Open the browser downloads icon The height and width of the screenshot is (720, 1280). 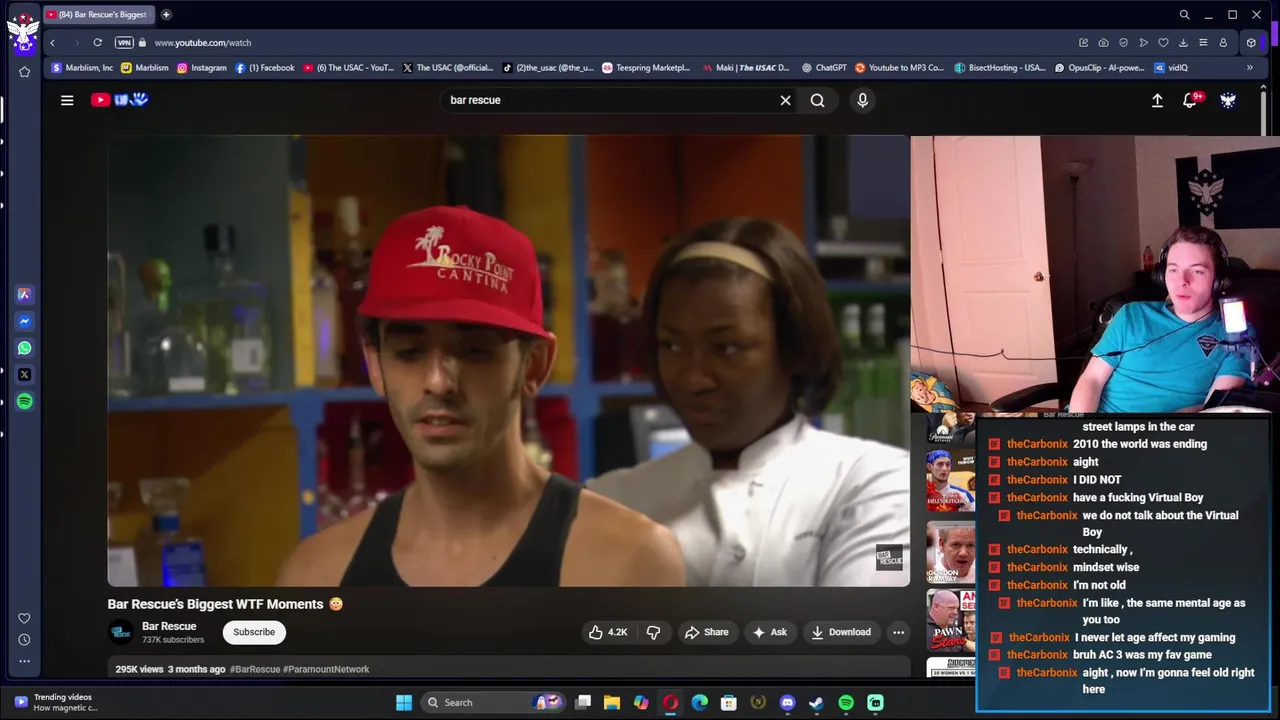tap(1183, 43)
